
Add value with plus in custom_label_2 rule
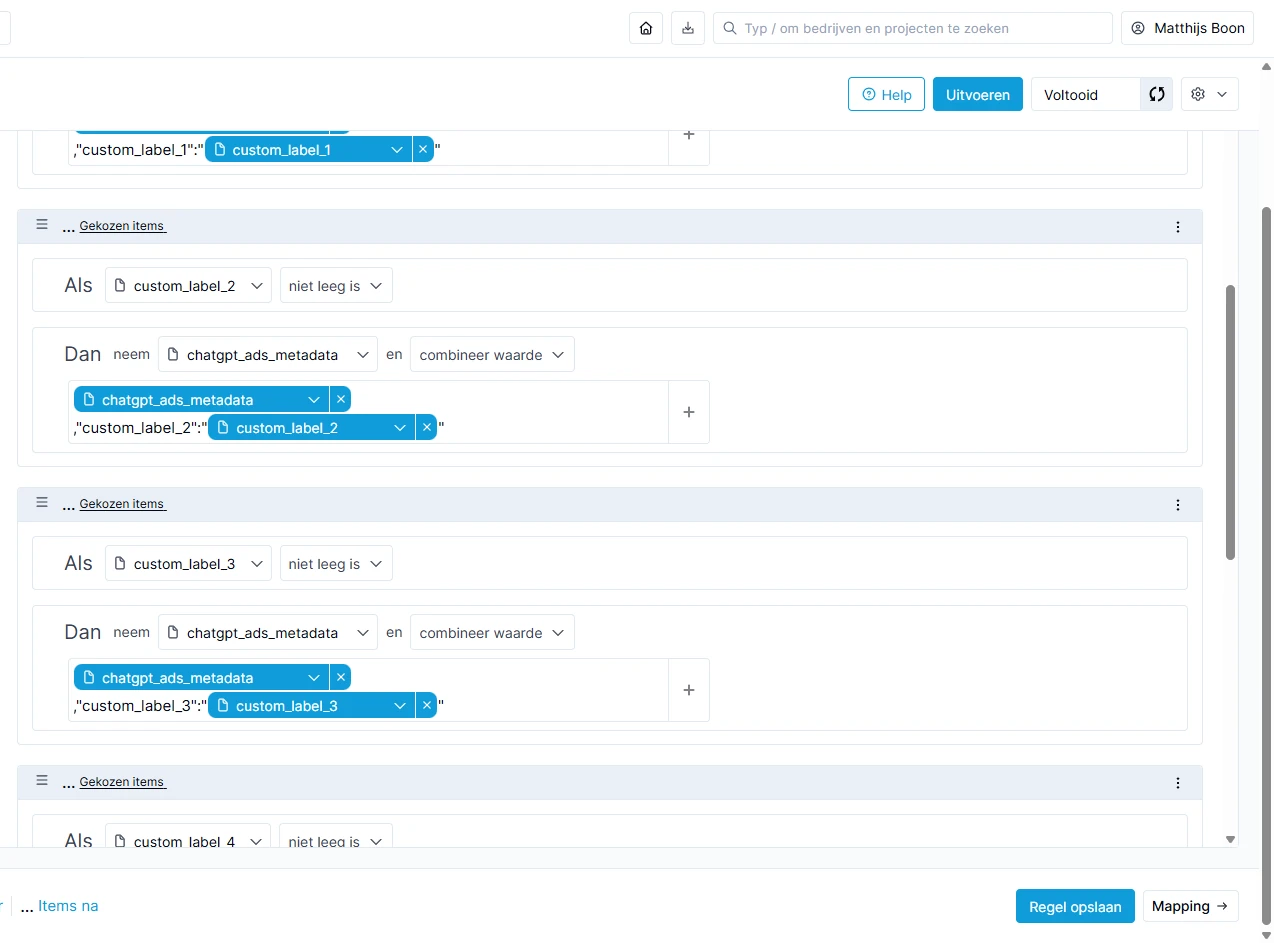(x=689, y=412)
